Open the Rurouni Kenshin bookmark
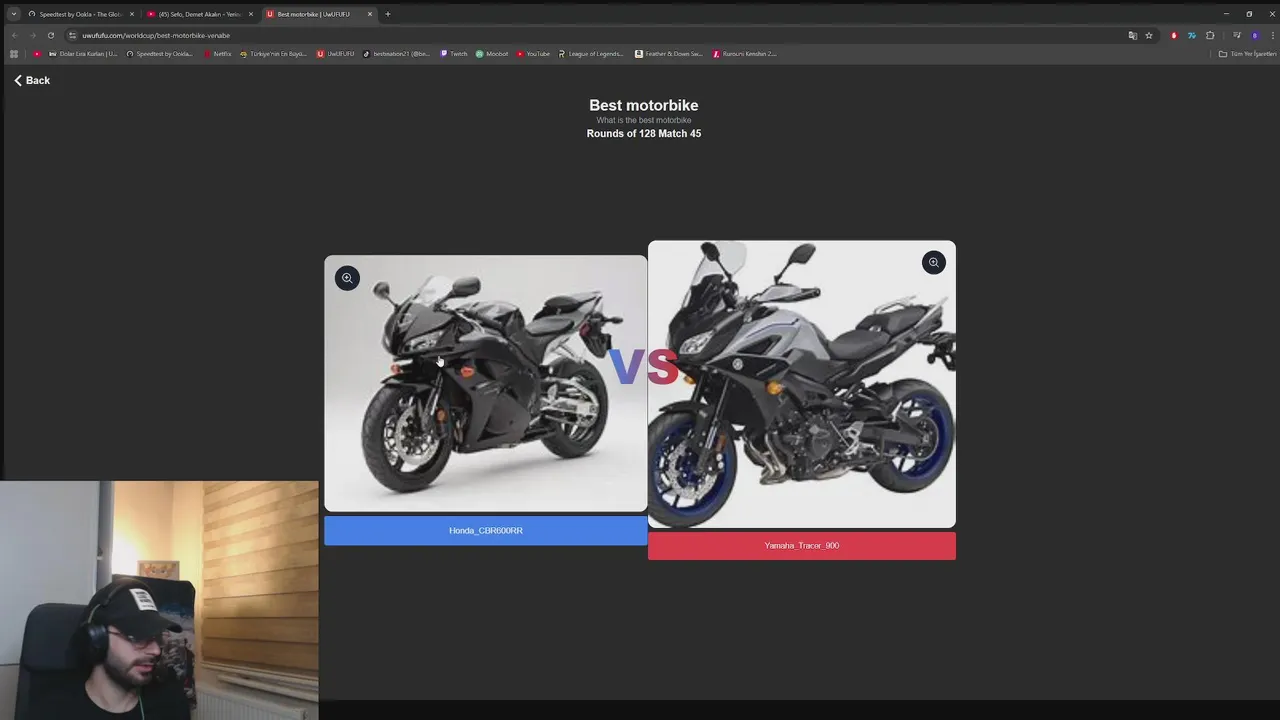This screenshot has width=1280, height=720. pos(745,54)
